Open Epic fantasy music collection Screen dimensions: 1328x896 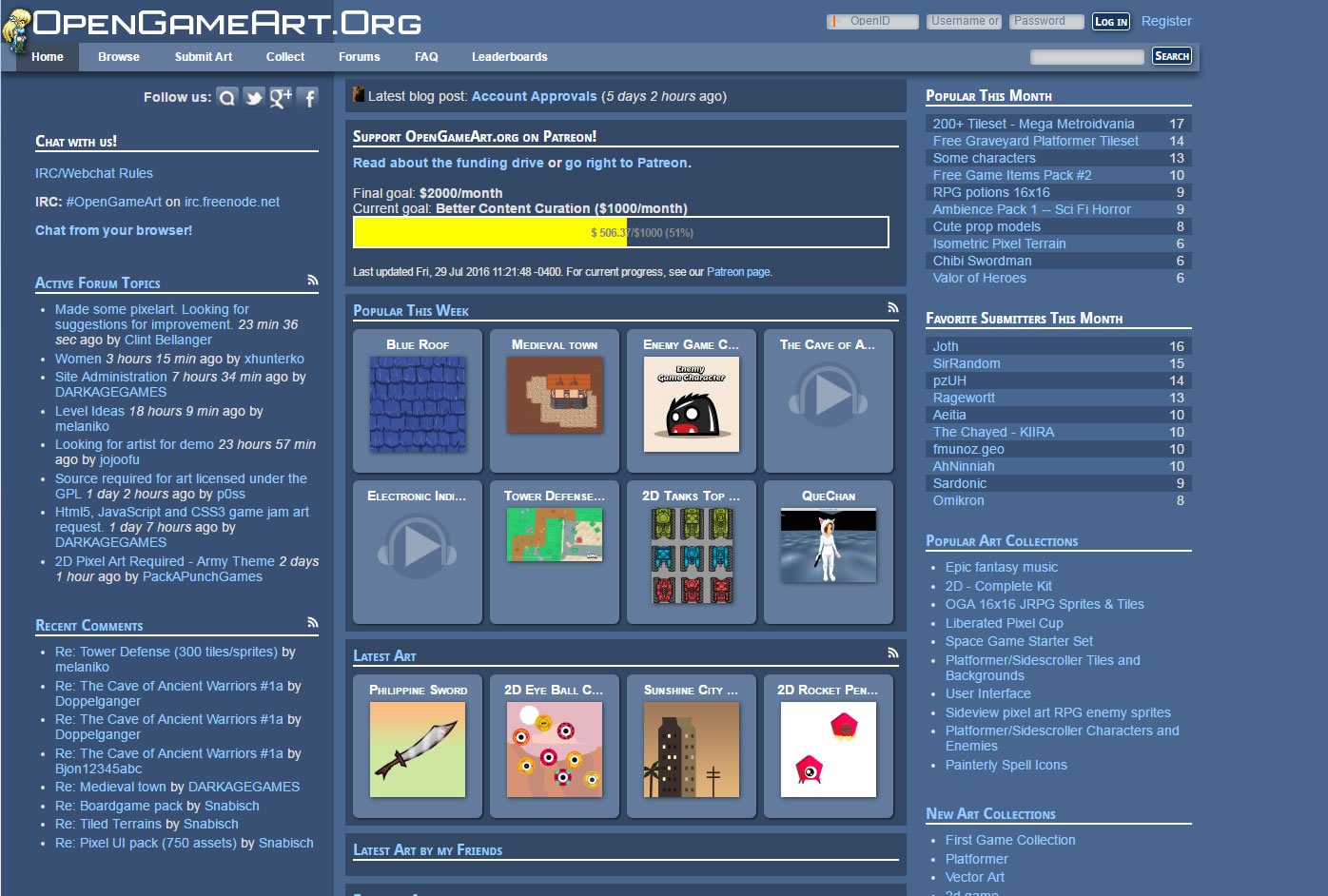[1002, 567]
